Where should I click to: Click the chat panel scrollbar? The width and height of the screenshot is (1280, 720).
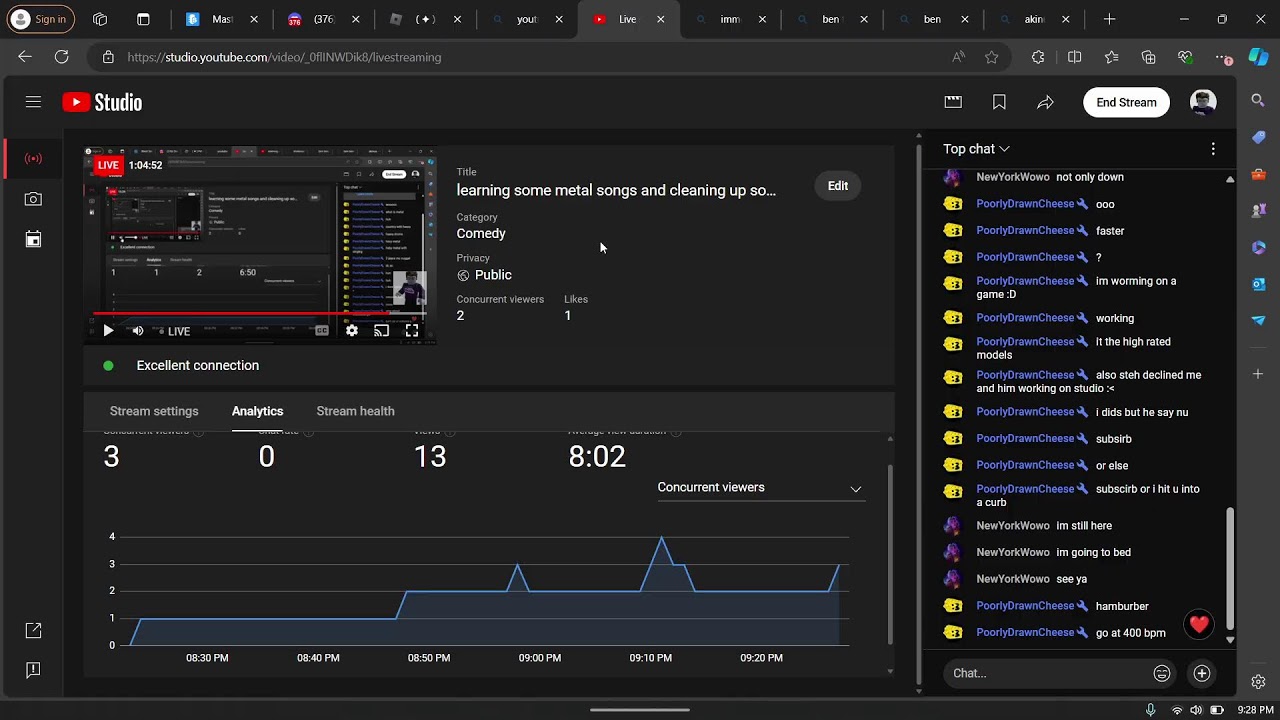(x=1230, y=568)
